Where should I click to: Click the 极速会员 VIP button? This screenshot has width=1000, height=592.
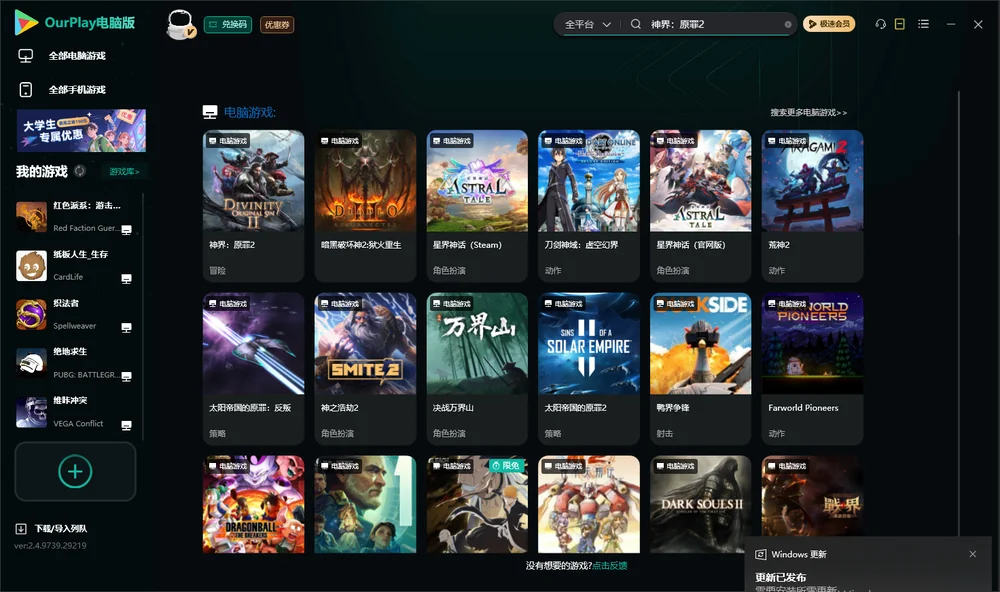(829, 24)
